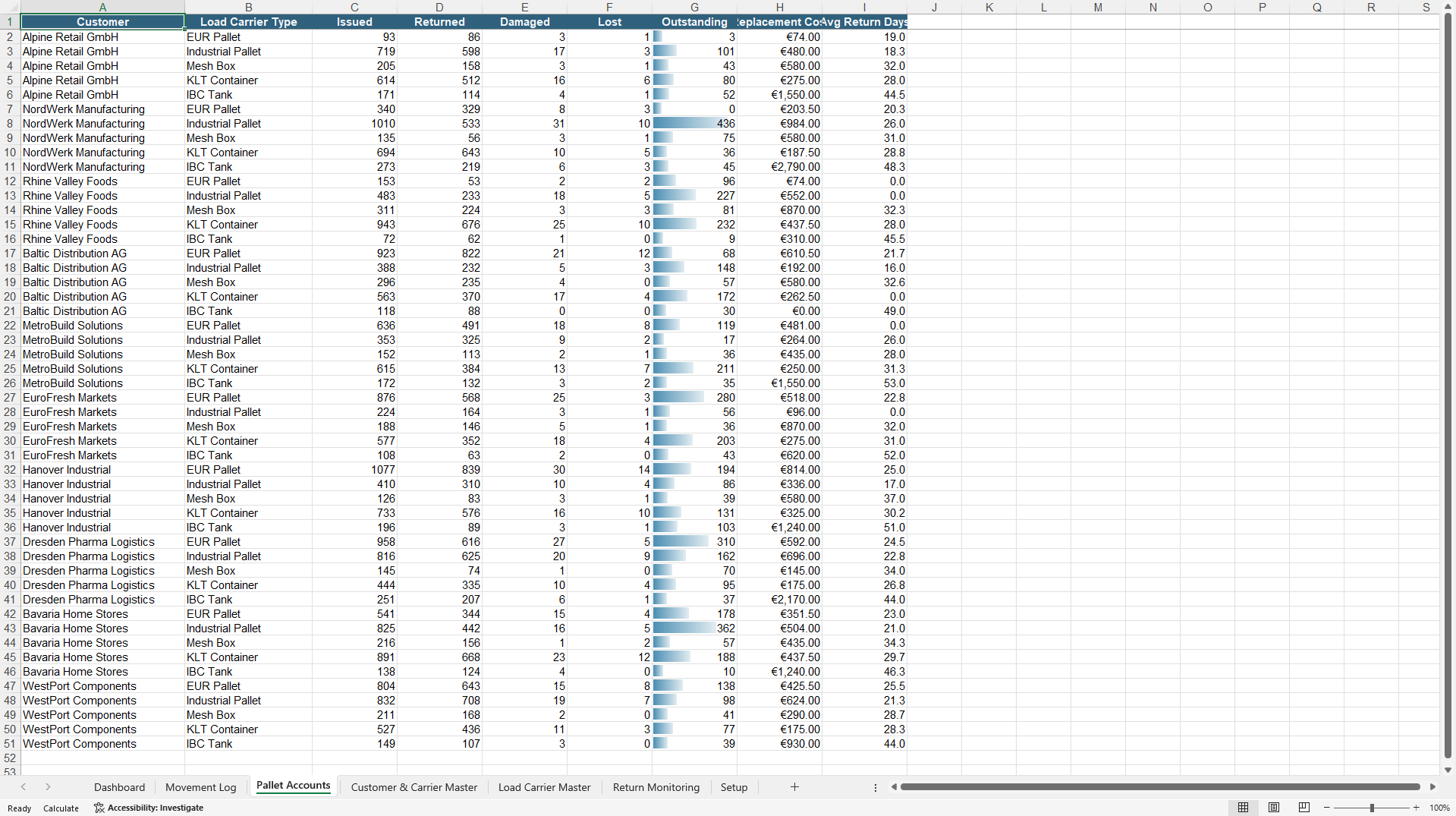1456x816 pixels.
Task: Click the Returned header cell
Action: [x=439, y=22]
